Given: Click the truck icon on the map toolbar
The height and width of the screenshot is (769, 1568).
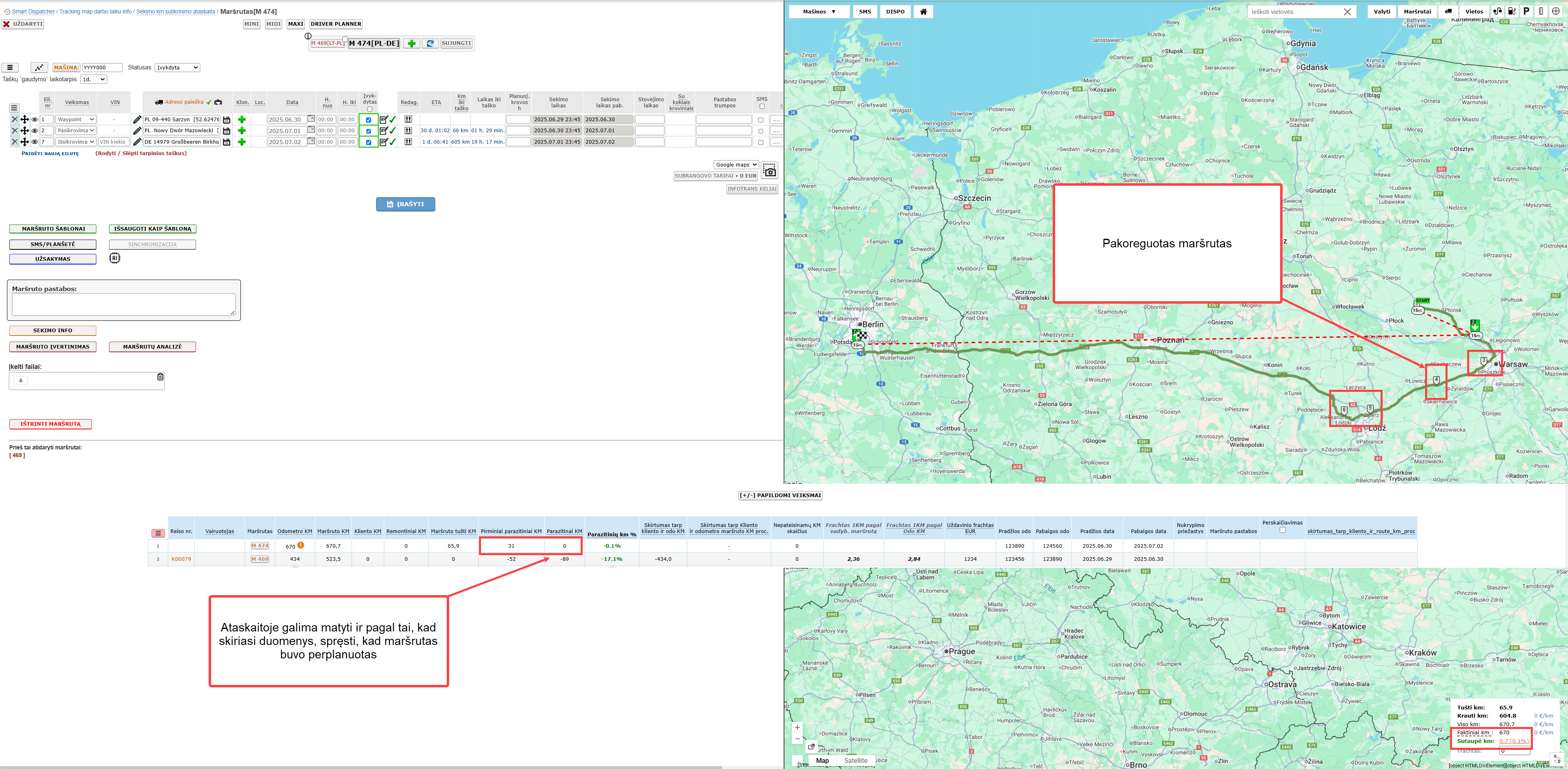Looking at the screenshot, I should pos(1448,11).
